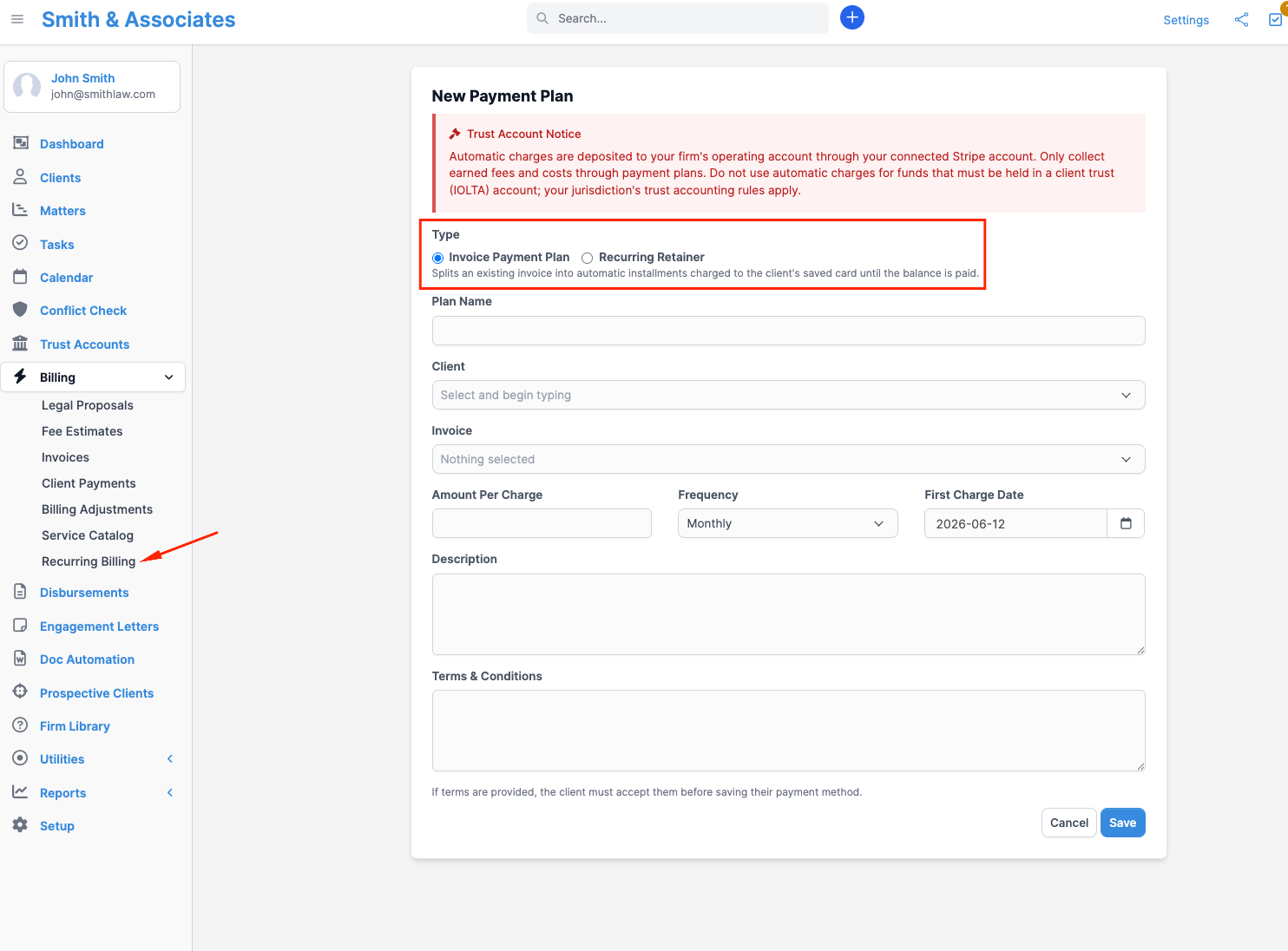Open the Prospective Clients link
The height and width of the screenshot is (951, 1288).
96,693
